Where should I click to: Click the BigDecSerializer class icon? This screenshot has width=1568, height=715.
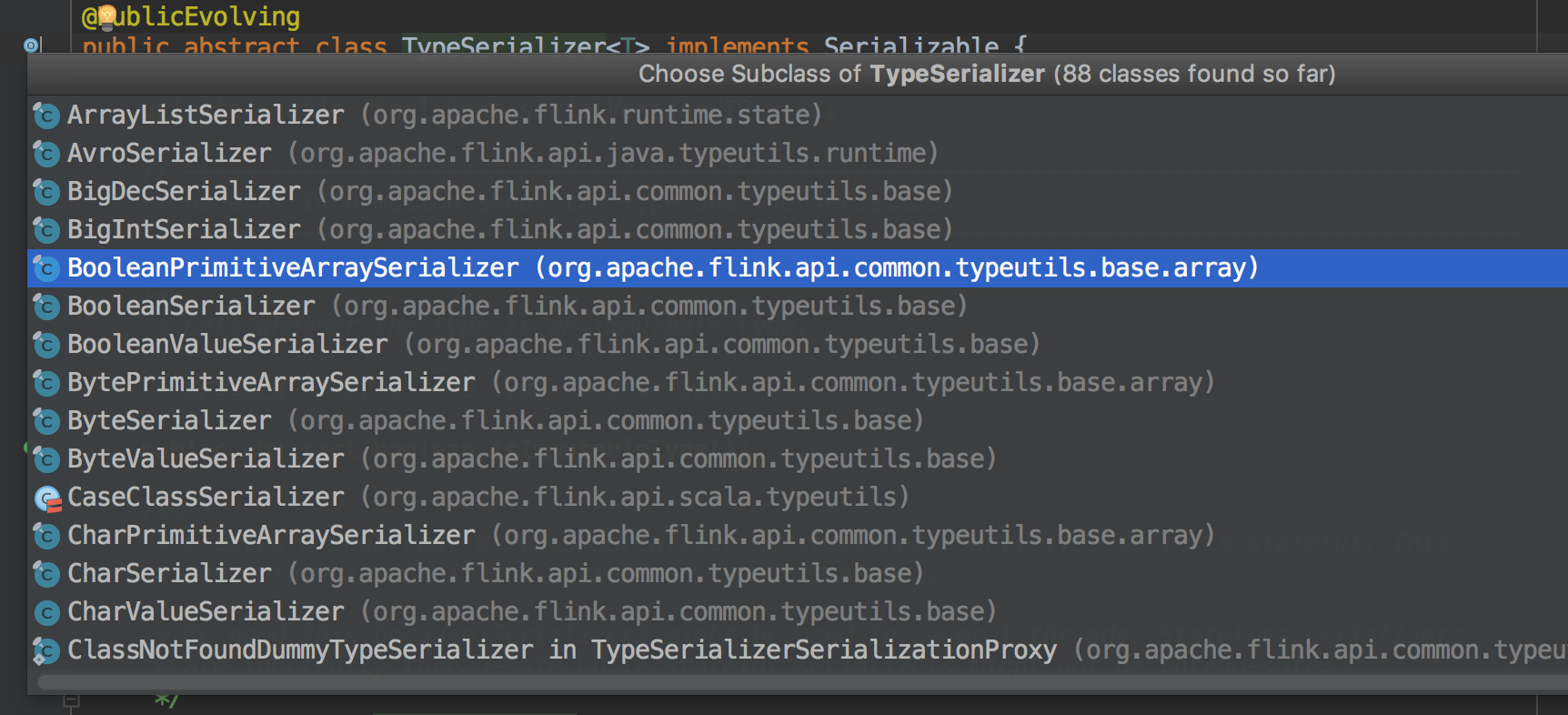point(46,192)
